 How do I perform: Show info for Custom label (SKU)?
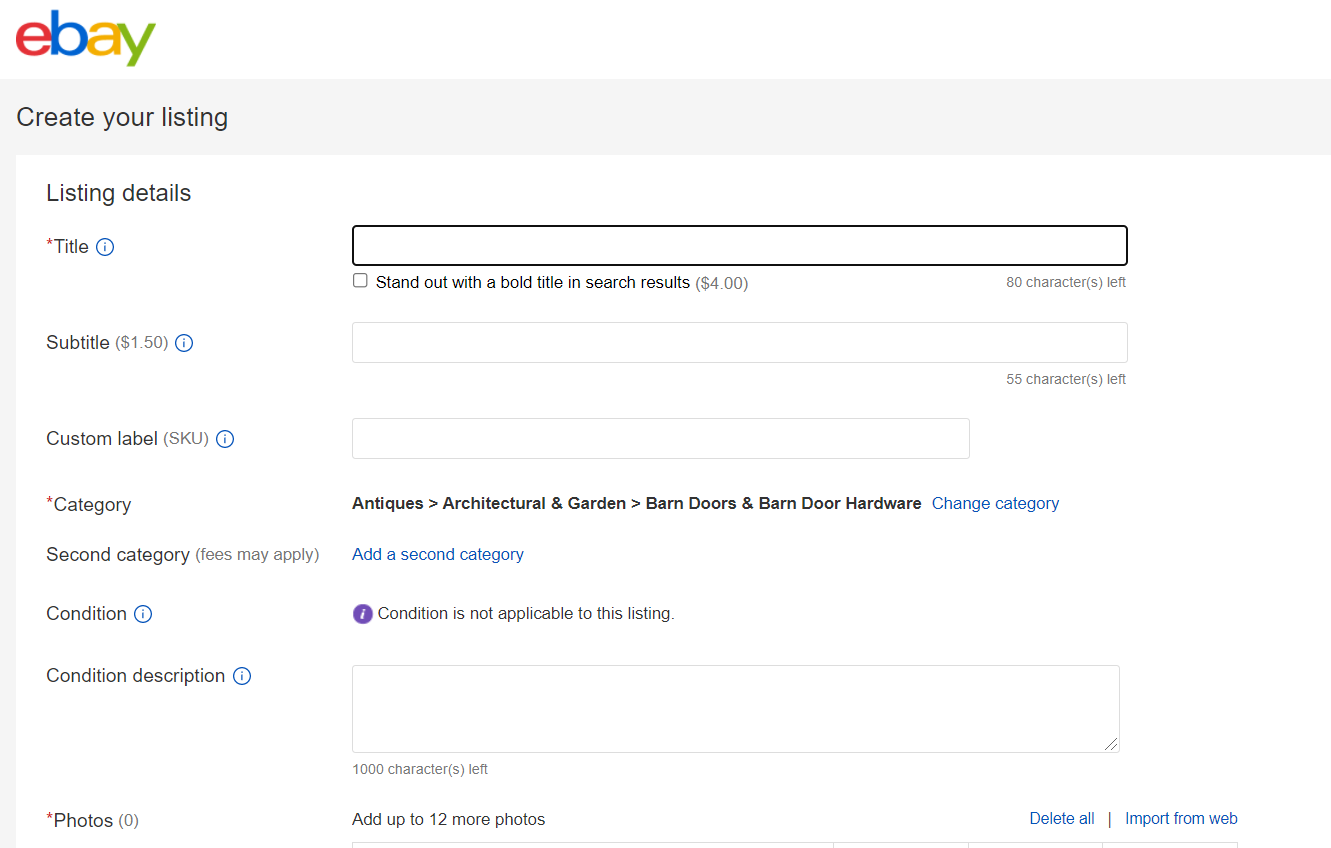coord(225,439)
